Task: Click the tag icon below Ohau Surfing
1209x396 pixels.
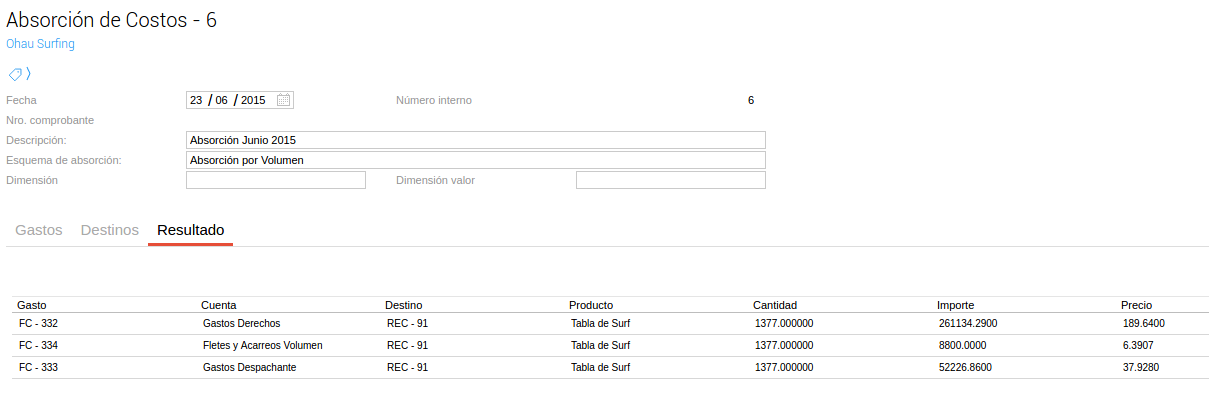Action: click(15, 74)
